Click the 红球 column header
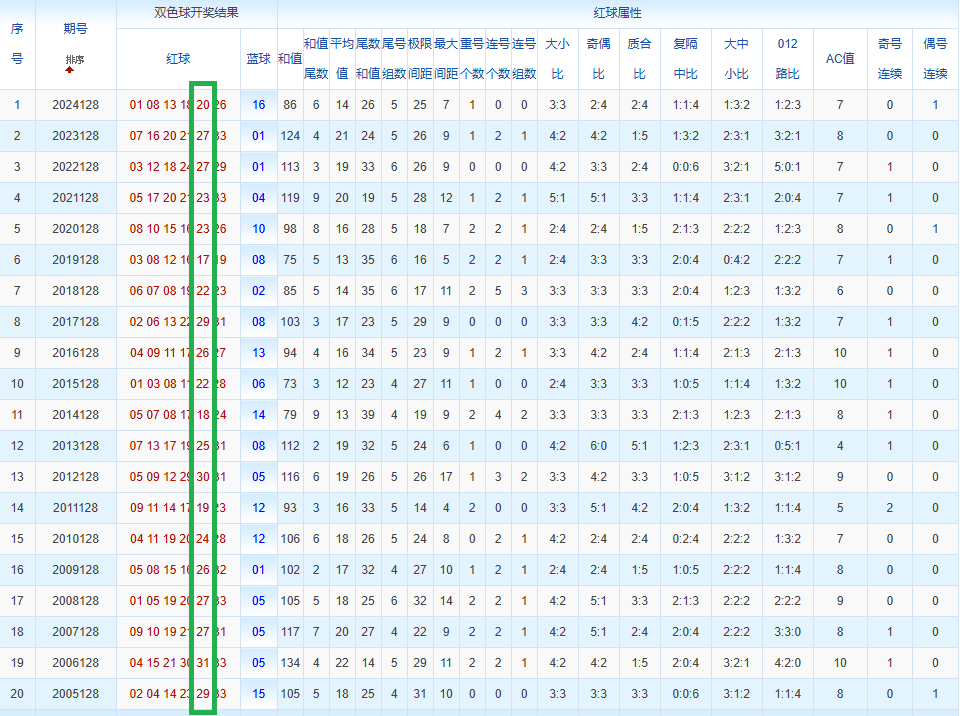 point(178,59)
